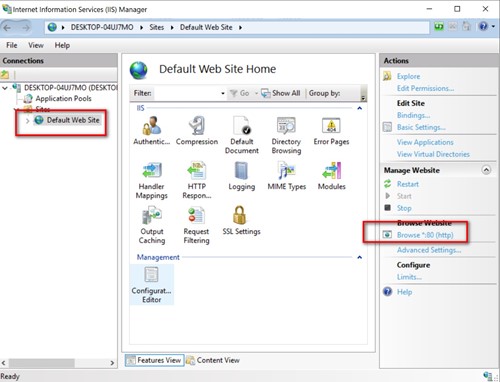Click the back navigation arrow

pos(7,28)
